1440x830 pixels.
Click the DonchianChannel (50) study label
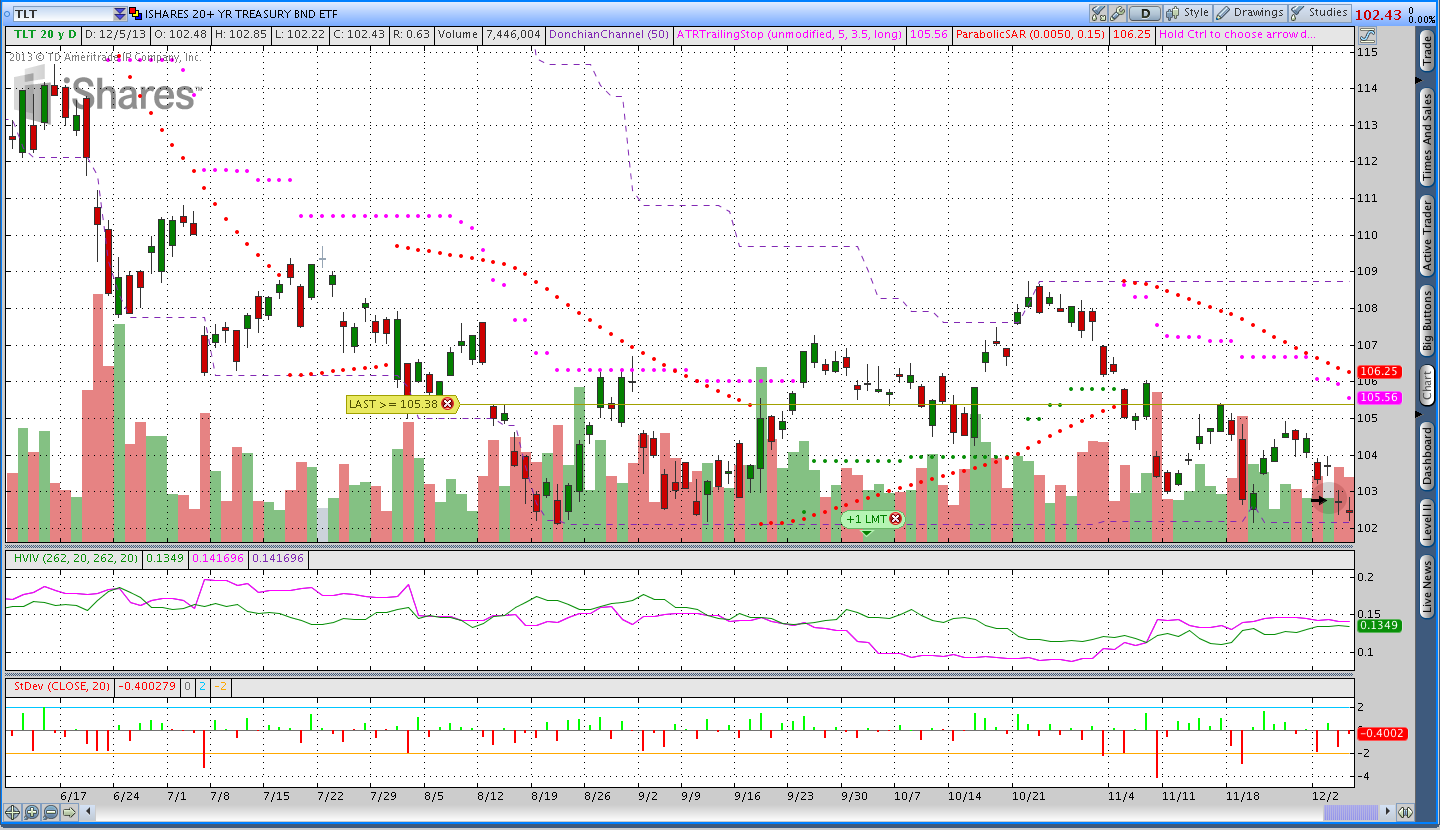click(x=609, y=34)
